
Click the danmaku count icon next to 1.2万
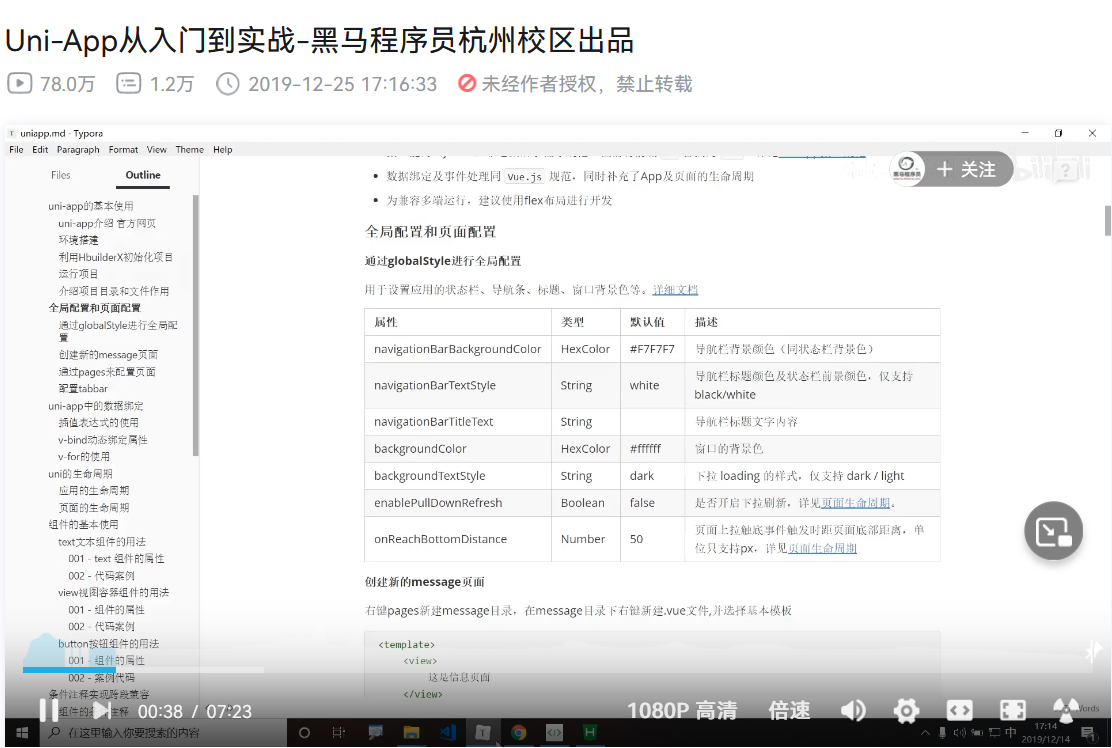click(x=128, y=84)
